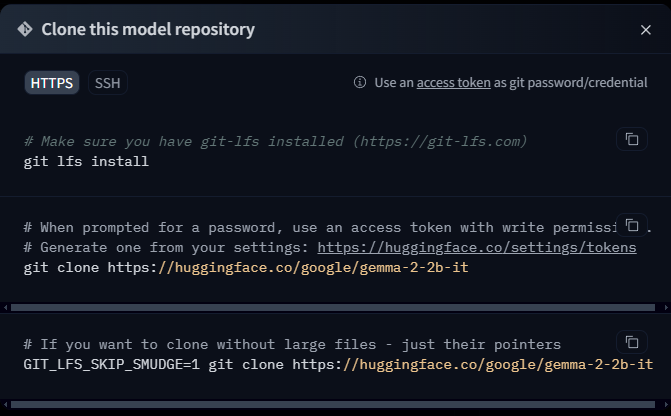Select the HTTPS tab
Screen dimensions: 671x416
point(51,83)
